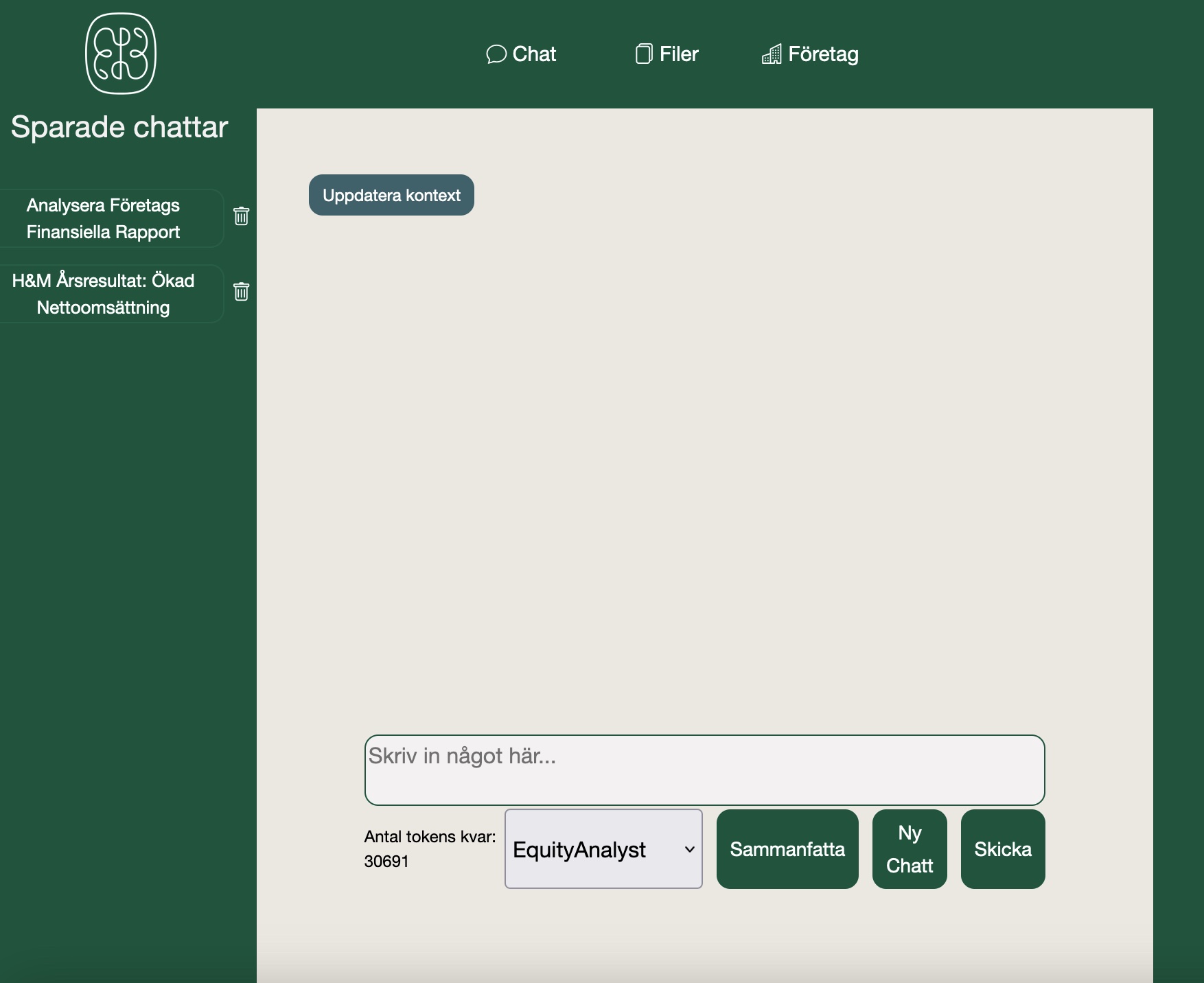The image size is (1204, 983).
Task: Start a new chat with Ny Chatt
Action: click(x=910, y=849)
